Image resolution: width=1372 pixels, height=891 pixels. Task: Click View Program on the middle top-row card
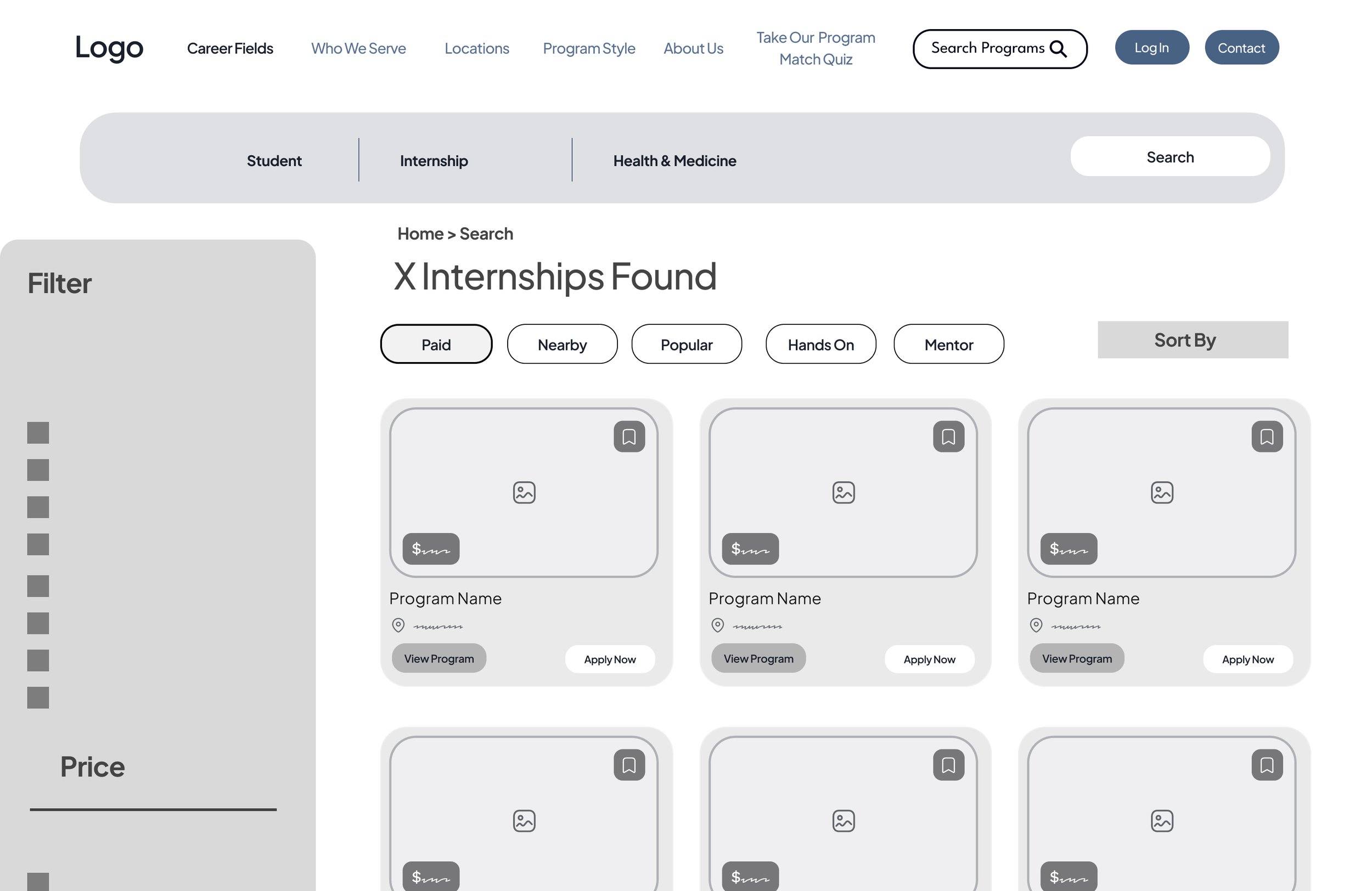(x=758, y=658)
